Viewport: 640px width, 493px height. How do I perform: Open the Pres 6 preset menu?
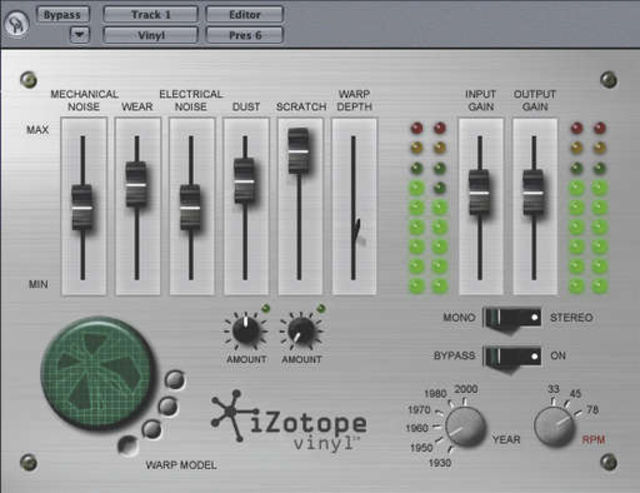[244, 35]
